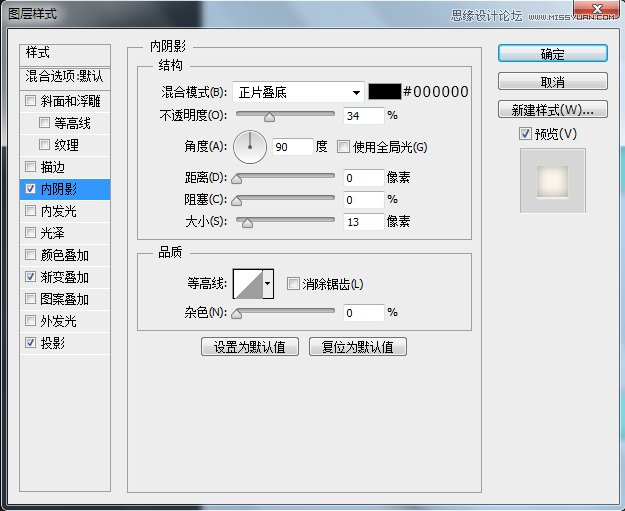625x511 pixels.
Task: Select the 内发光 style entry
Action: coord(59,211)
